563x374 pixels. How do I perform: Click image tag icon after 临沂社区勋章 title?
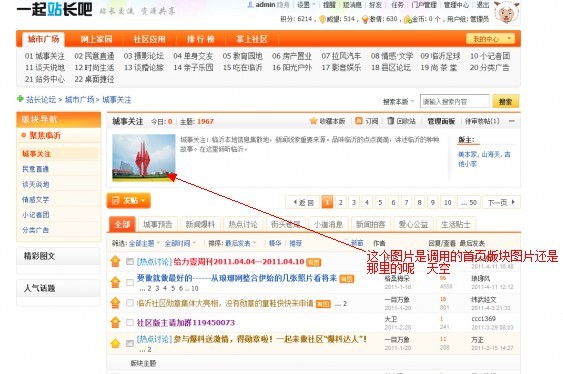[x=323, y=304]
